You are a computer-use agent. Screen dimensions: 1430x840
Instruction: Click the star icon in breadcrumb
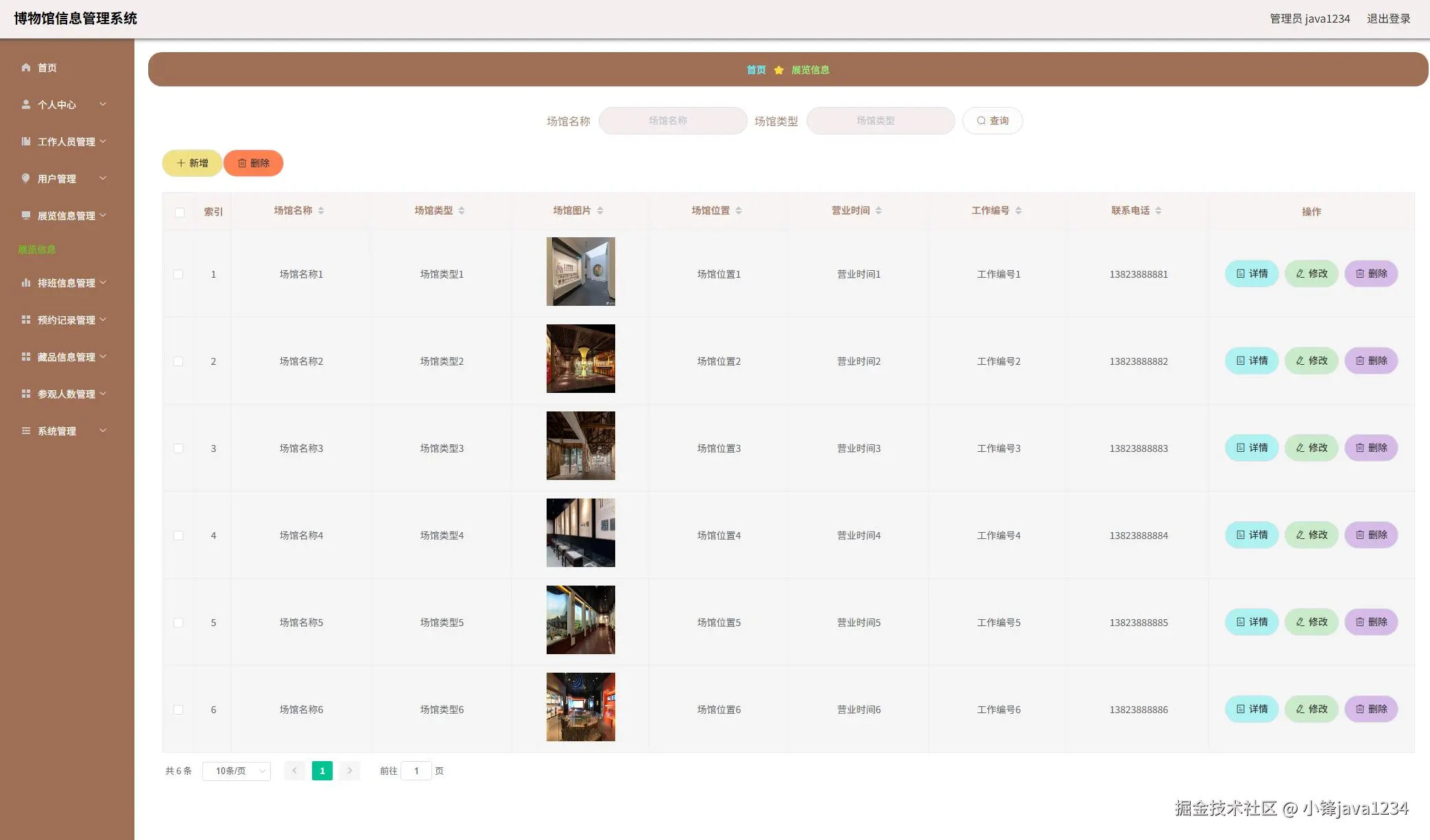778,70
